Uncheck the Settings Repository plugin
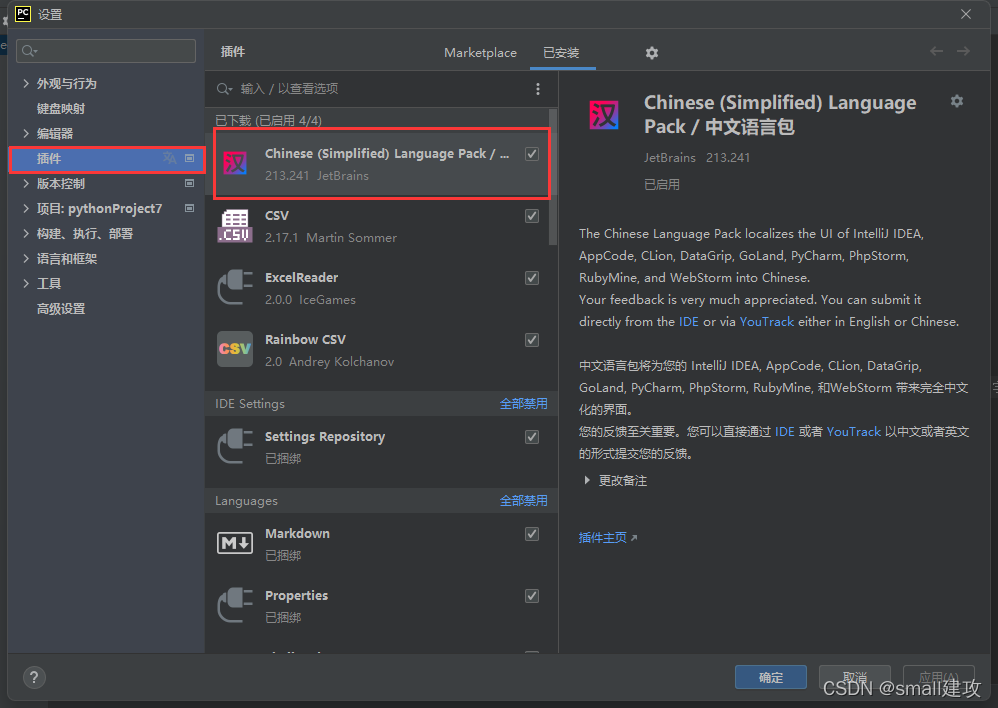 [x=531, y=437]
